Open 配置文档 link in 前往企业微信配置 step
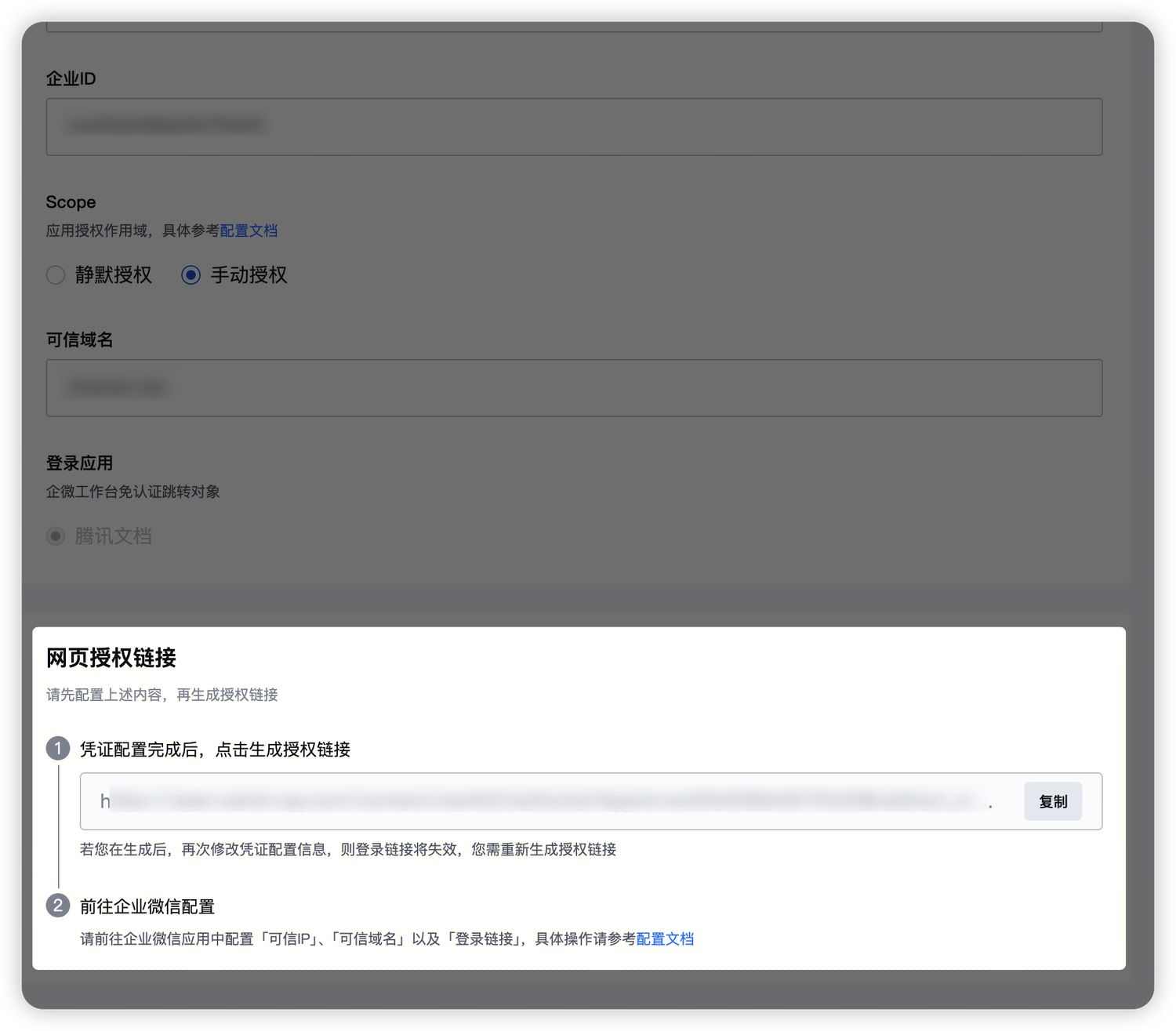The width and height of the screenshot is (1176, 1031). pyautogui.click(x=665, y=938)
